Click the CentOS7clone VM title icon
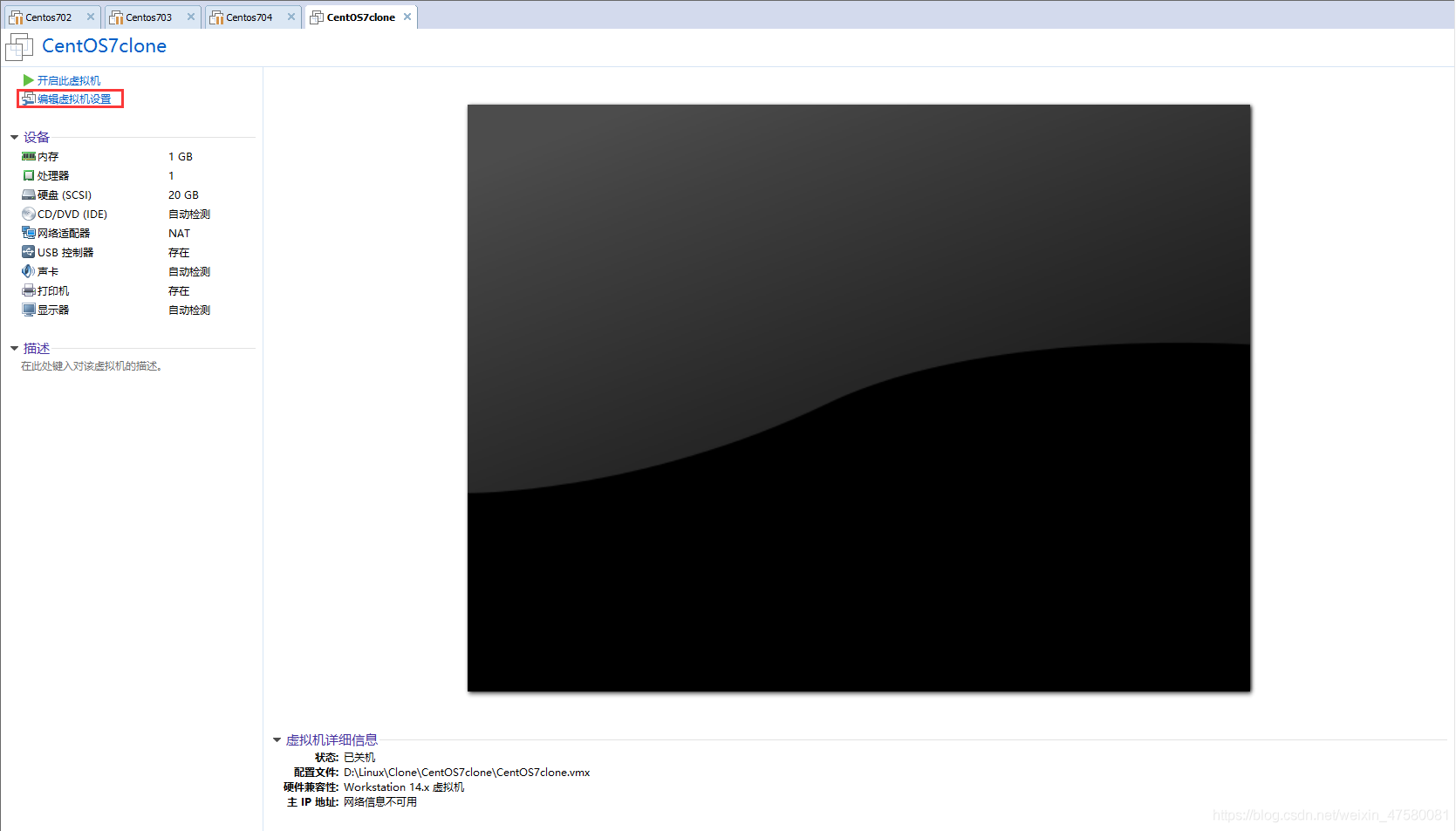The image size is (1456, 831). tap(19, 46)
